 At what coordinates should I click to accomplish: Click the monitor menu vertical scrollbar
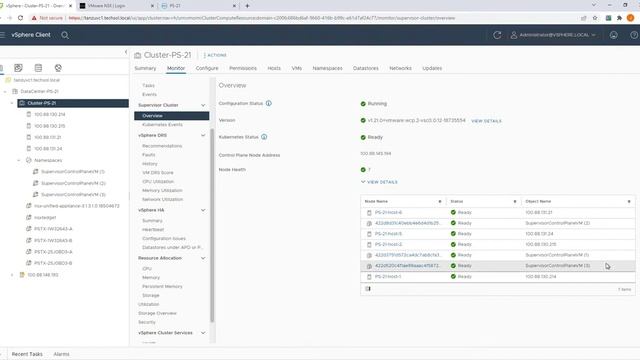pyautogui.click(x=212, y=224)
